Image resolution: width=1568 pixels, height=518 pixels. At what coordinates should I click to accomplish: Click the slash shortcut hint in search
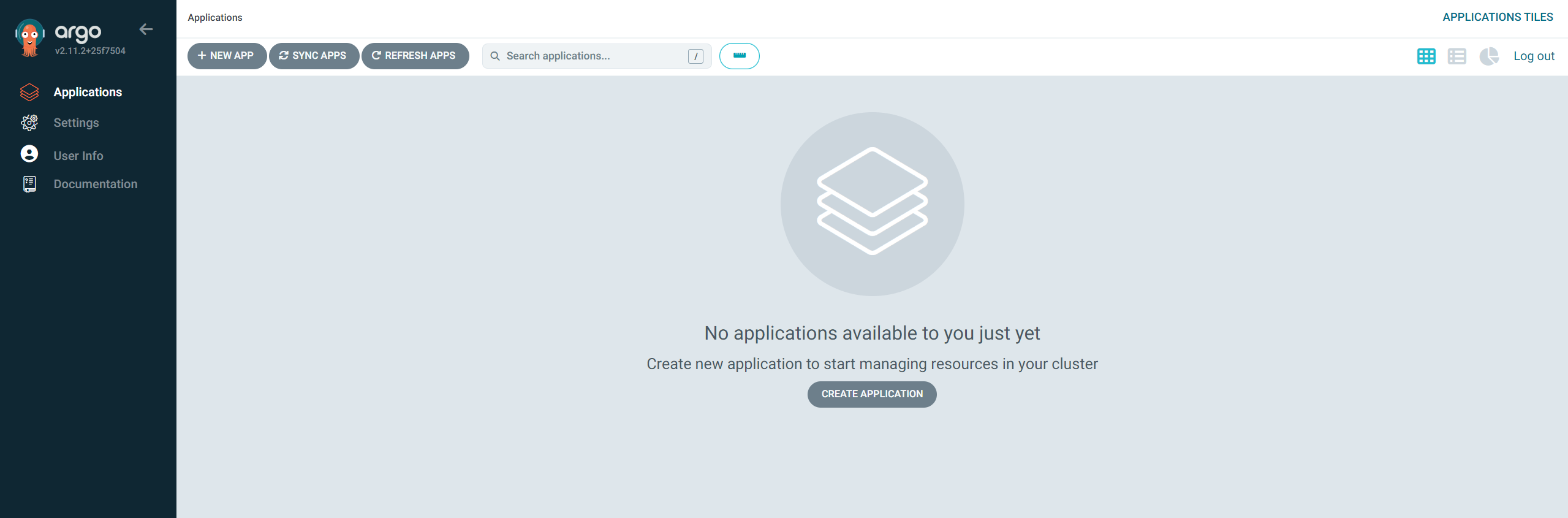point(695,56)
